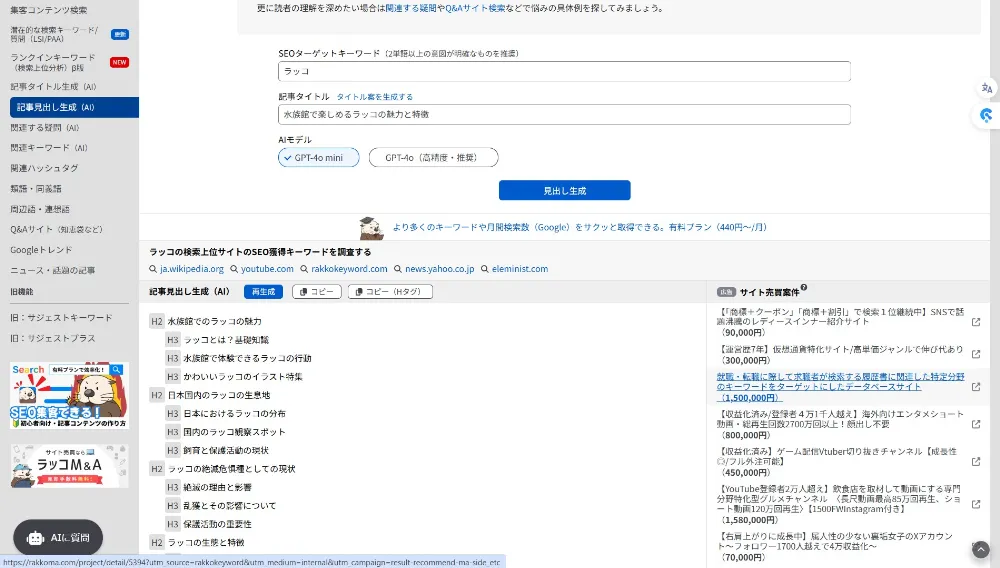This screenshot has width=1000, height=568.
Task: Click the 再生成 button
Action: coord(263,291)
